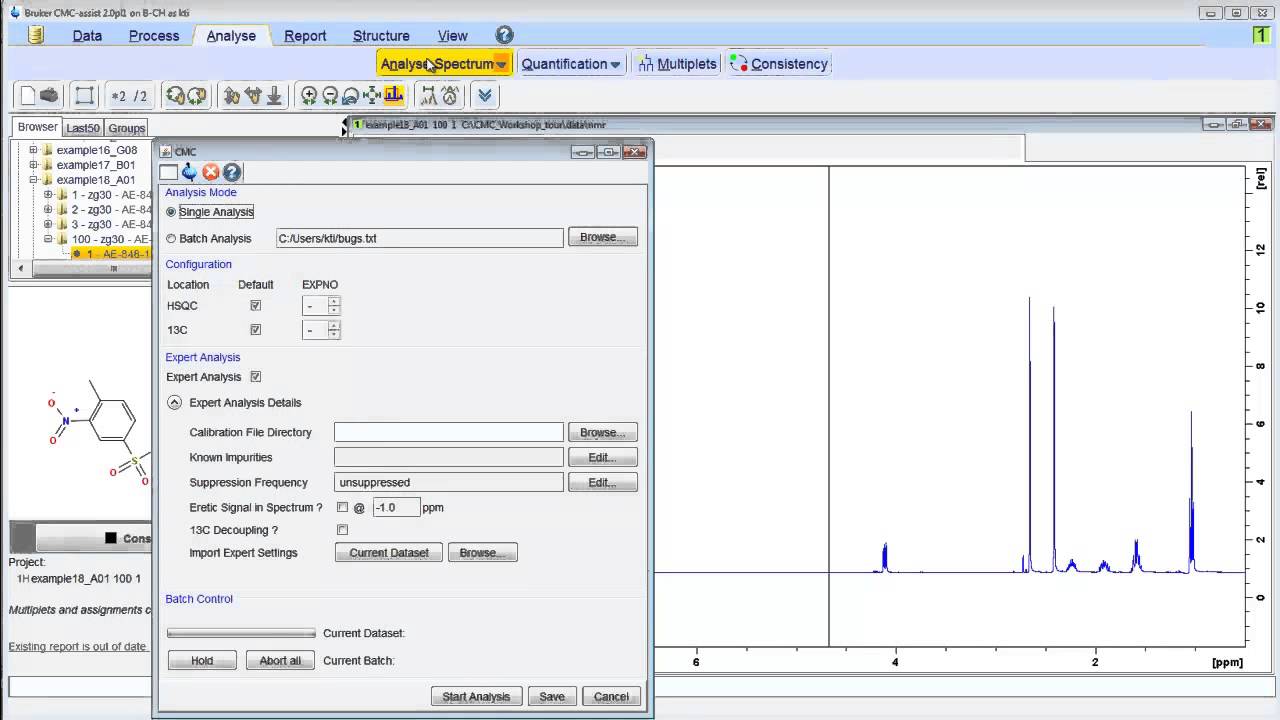Viewport: 1280px width, 720px height.
Task: Click the red X icon in CMC dialog
Action: click(211, 172)
